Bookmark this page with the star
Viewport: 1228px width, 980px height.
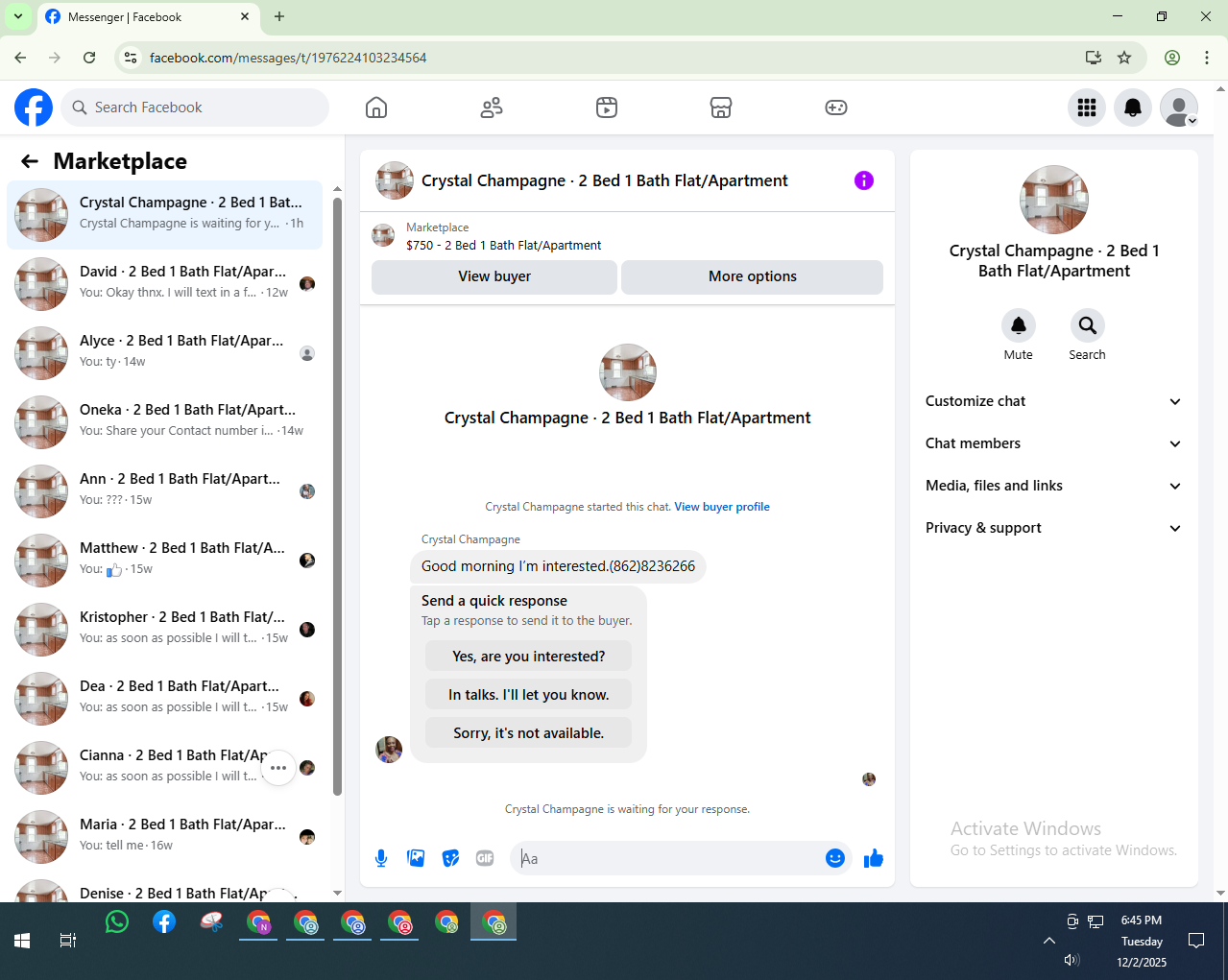[1124, 58]
